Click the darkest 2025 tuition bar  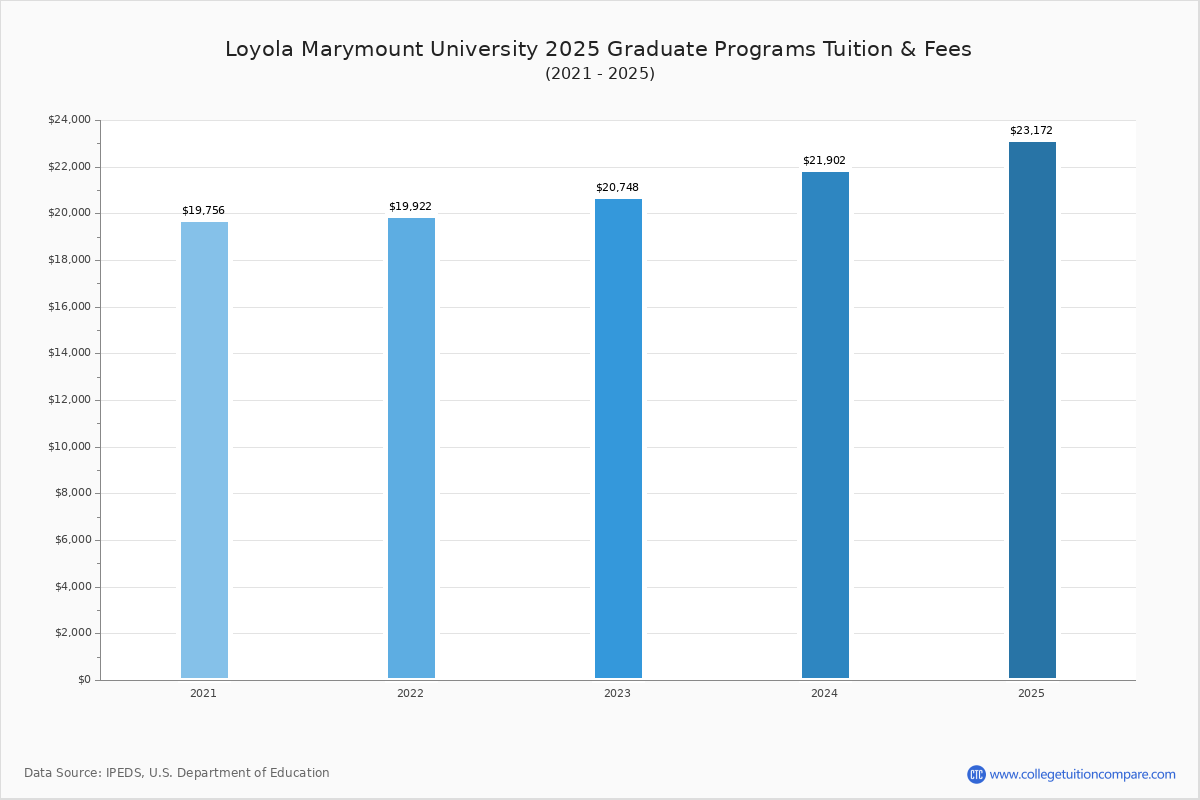pos(1032,410)
